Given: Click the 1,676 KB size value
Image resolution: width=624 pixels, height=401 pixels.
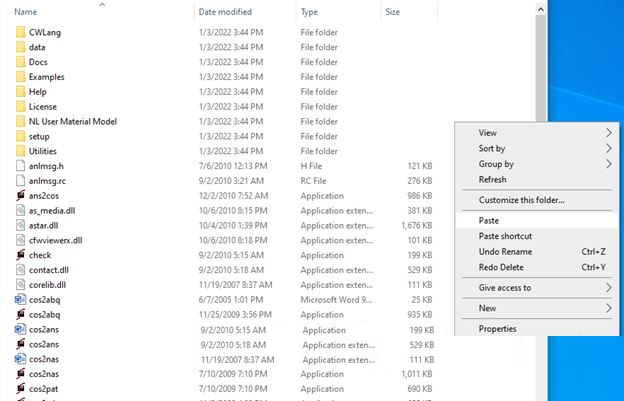Looking at the screenshot, I should click(417, 226).
